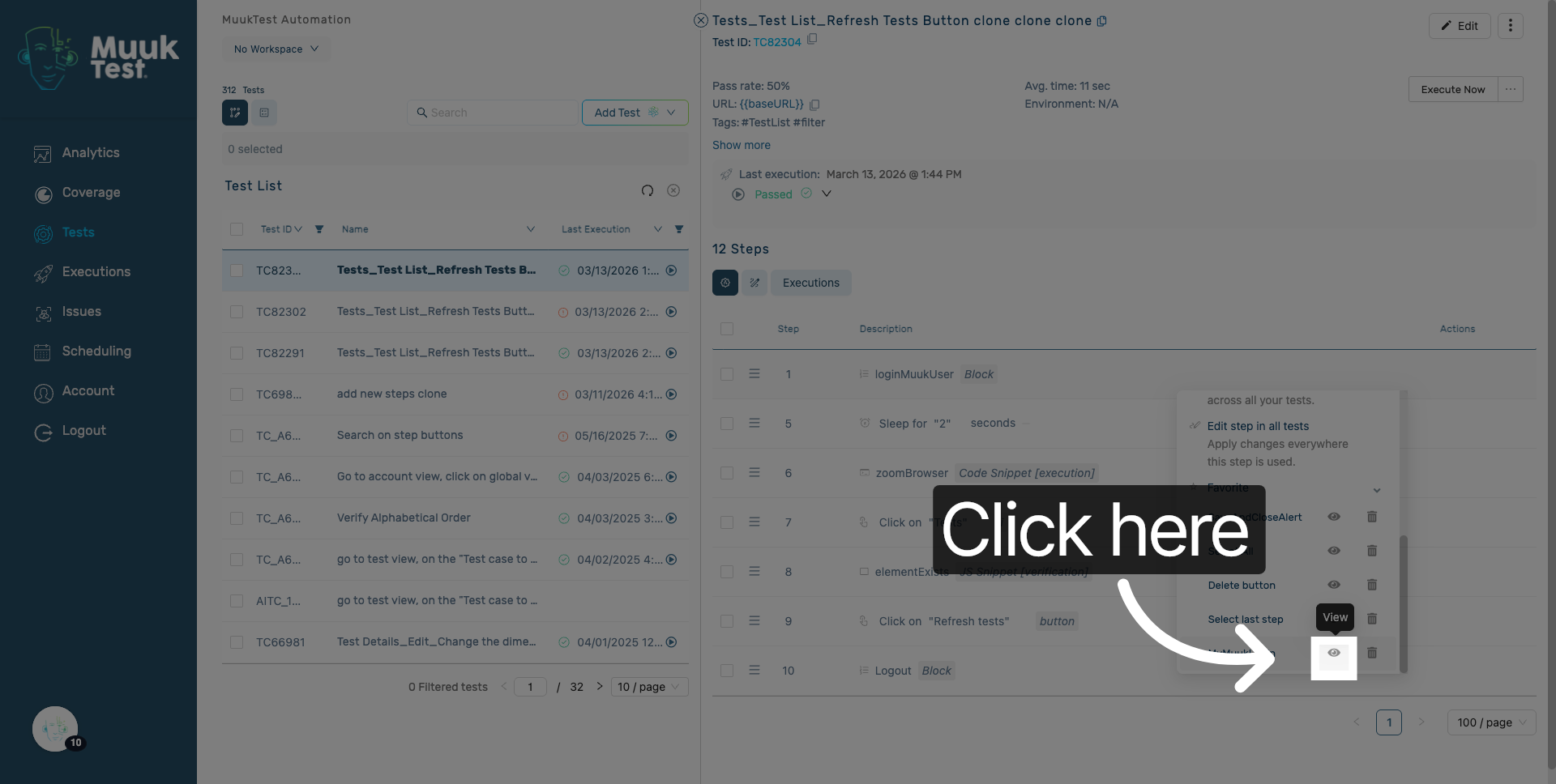Delete the Select last step favorite
The width and height of the screenshot is (1556, 784).
point(1372,619)
